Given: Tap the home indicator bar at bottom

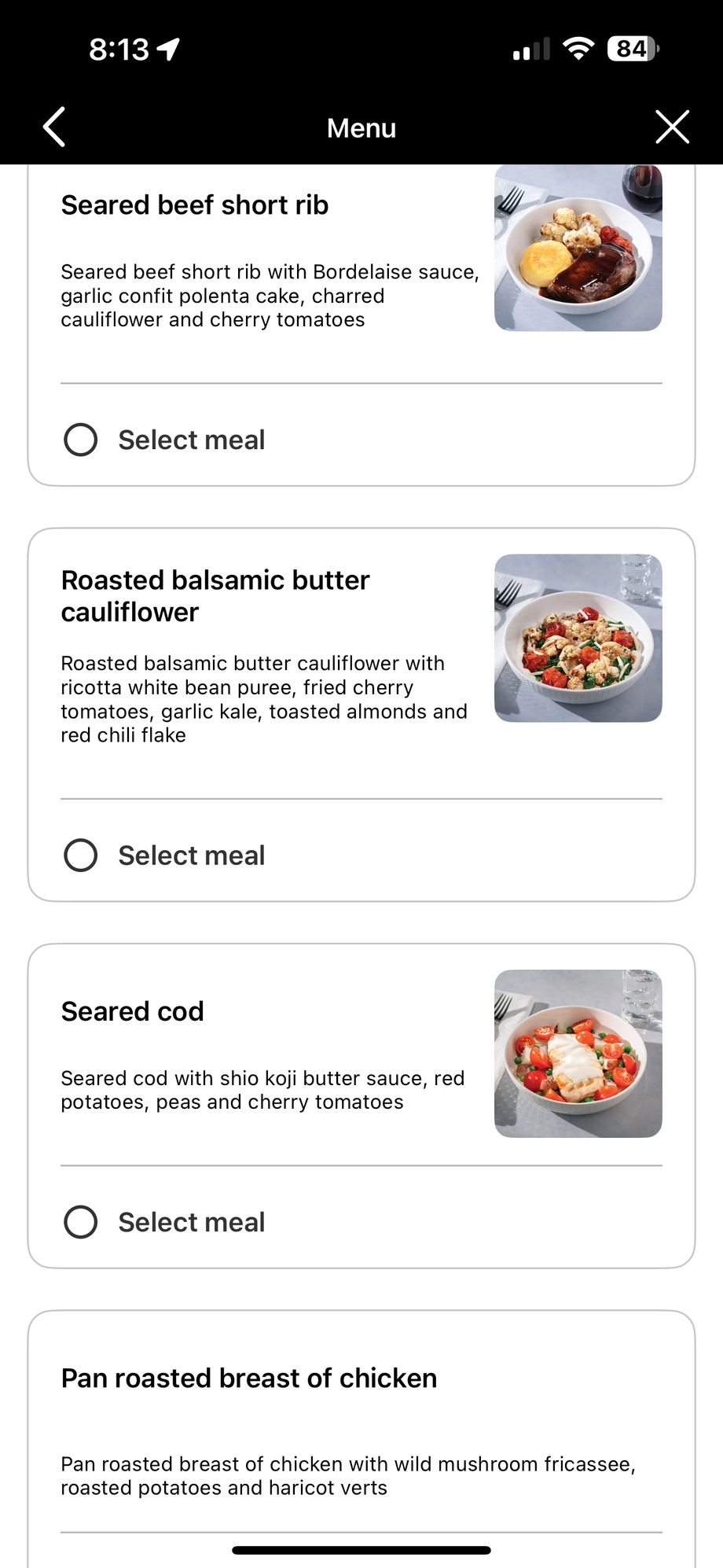Looking at the screenshot, I should (x=361, y=1550).
